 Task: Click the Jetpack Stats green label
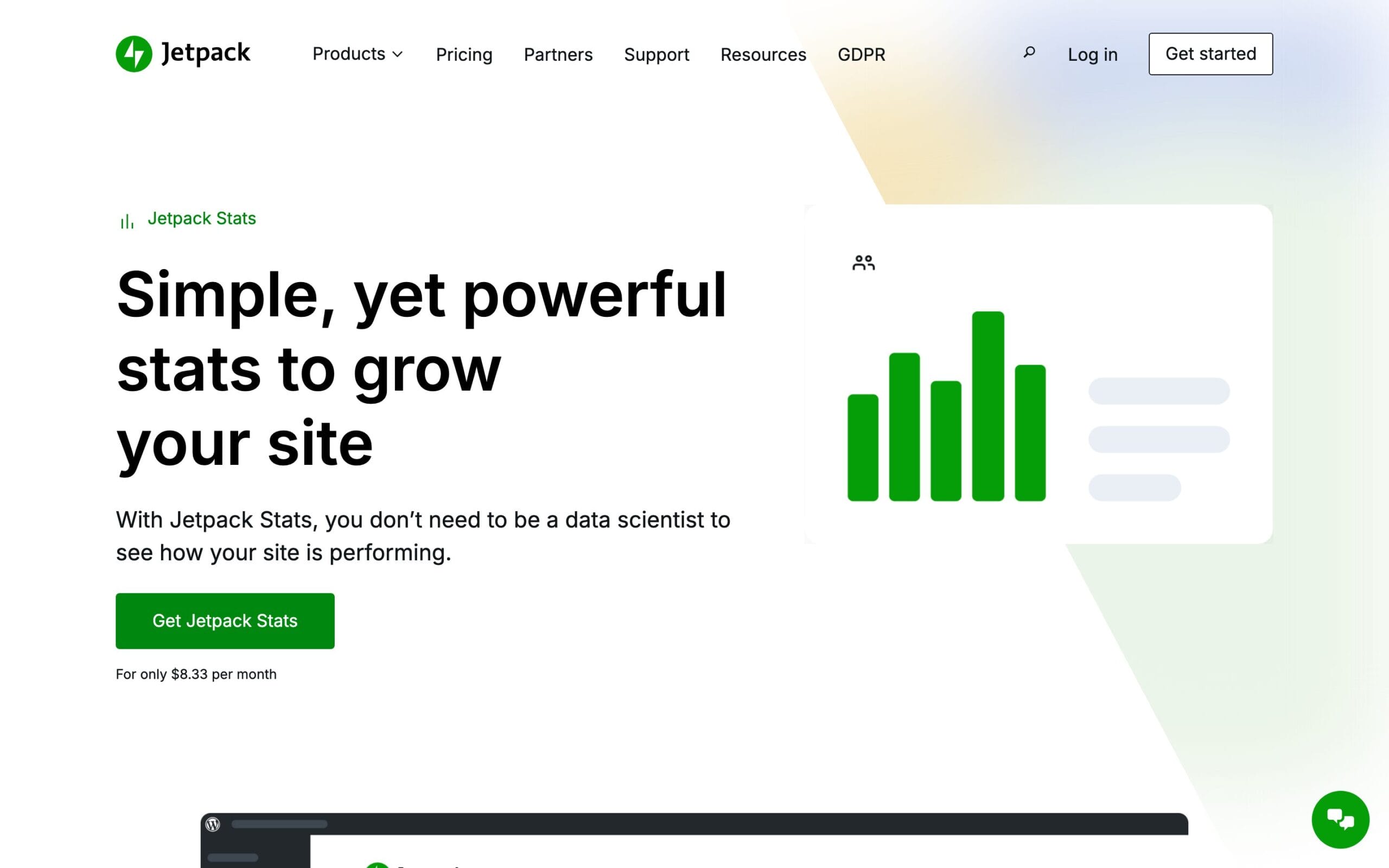201,219
